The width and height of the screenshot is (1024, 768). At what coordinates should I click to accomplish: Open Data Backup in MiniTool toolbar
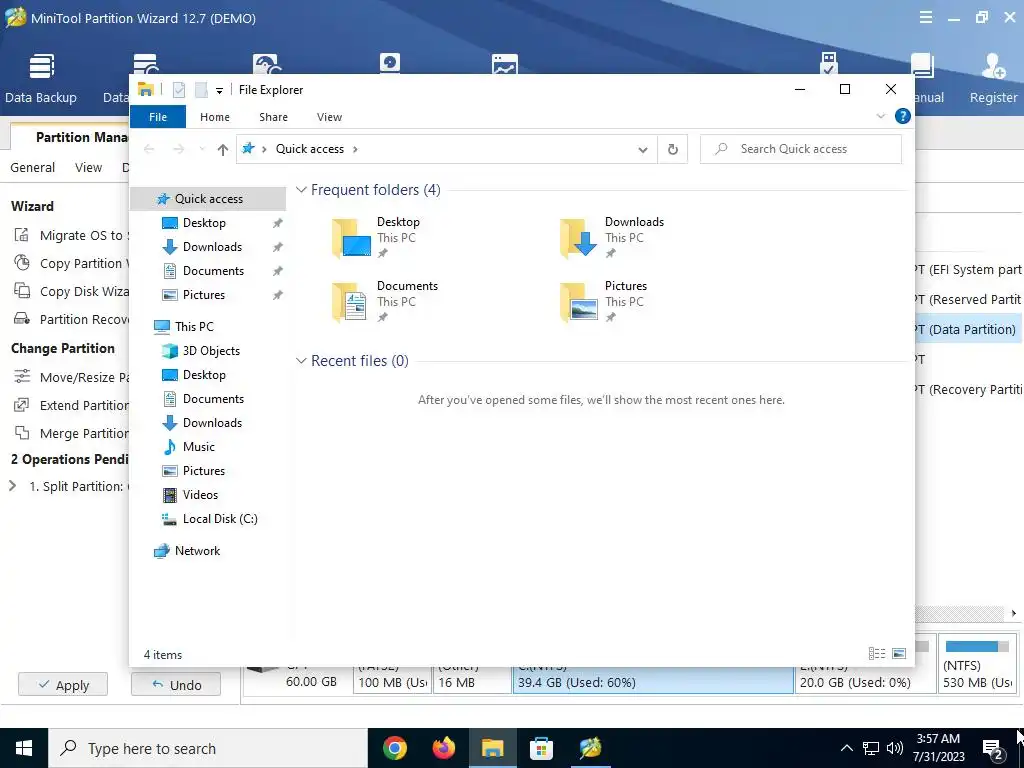coord(40,78)
